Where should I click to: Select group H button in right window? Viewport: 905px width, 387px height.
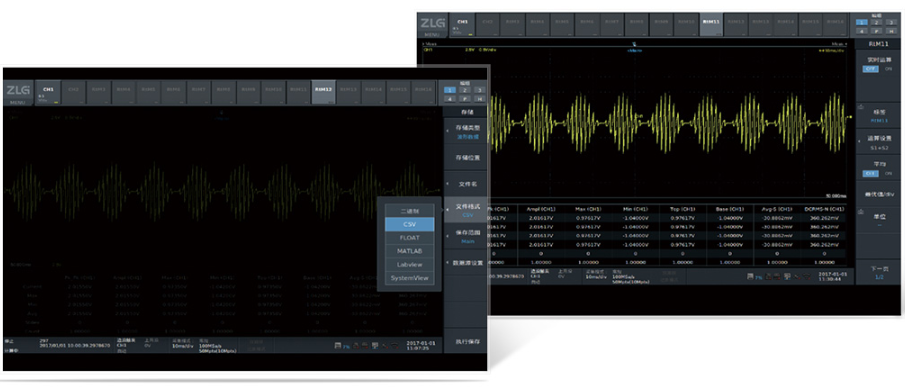891,31
